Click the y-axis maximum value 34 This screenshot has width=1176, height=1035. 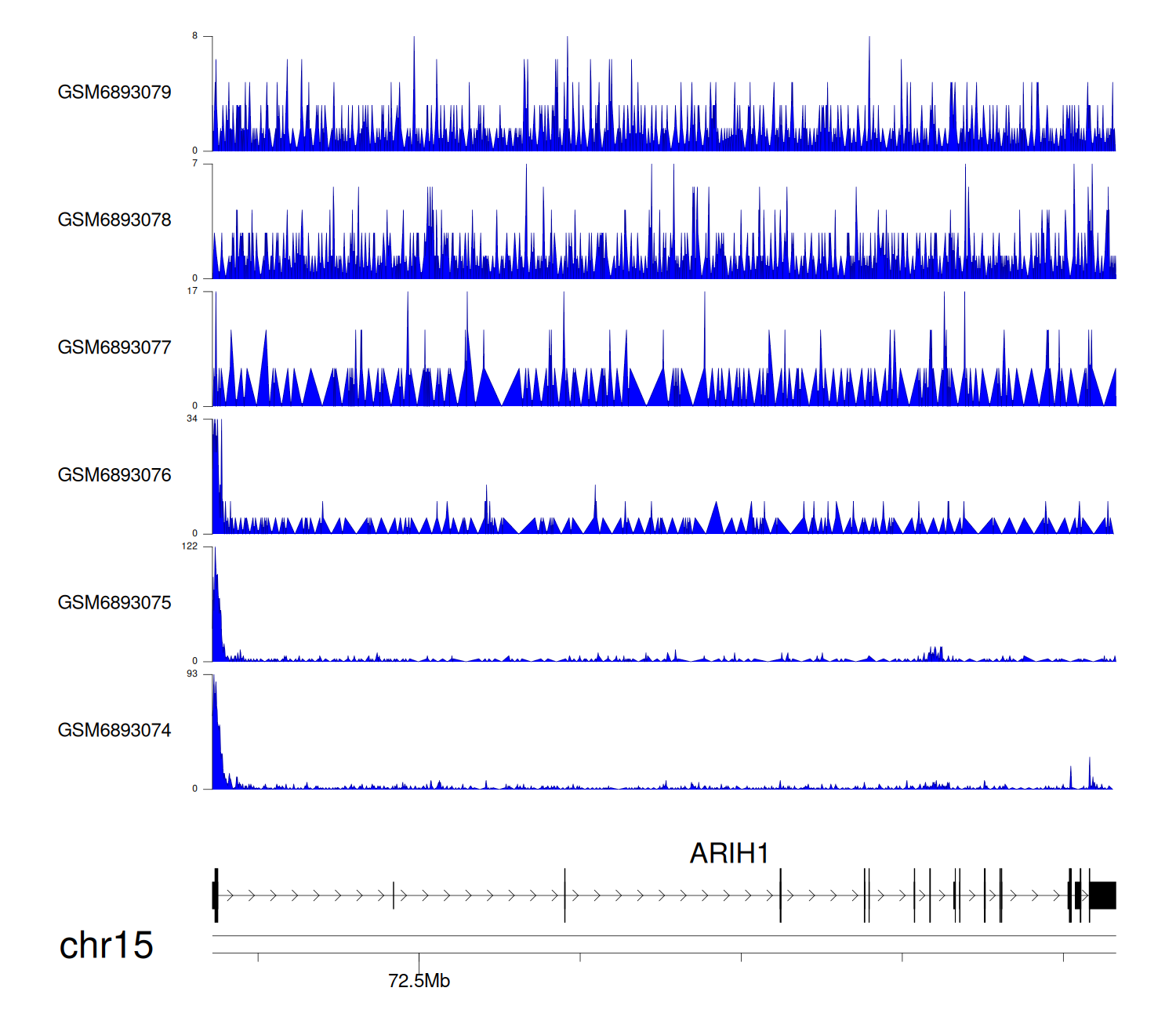coord(192,419)
